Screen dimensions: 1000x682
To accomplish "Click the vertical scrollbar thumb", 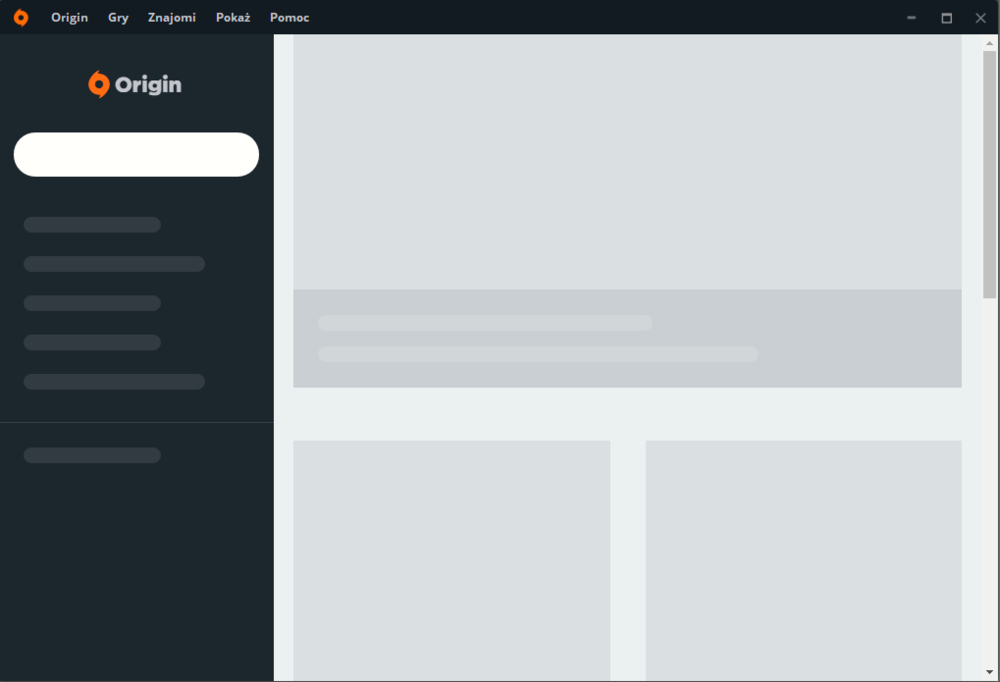I will coord(989,174).
